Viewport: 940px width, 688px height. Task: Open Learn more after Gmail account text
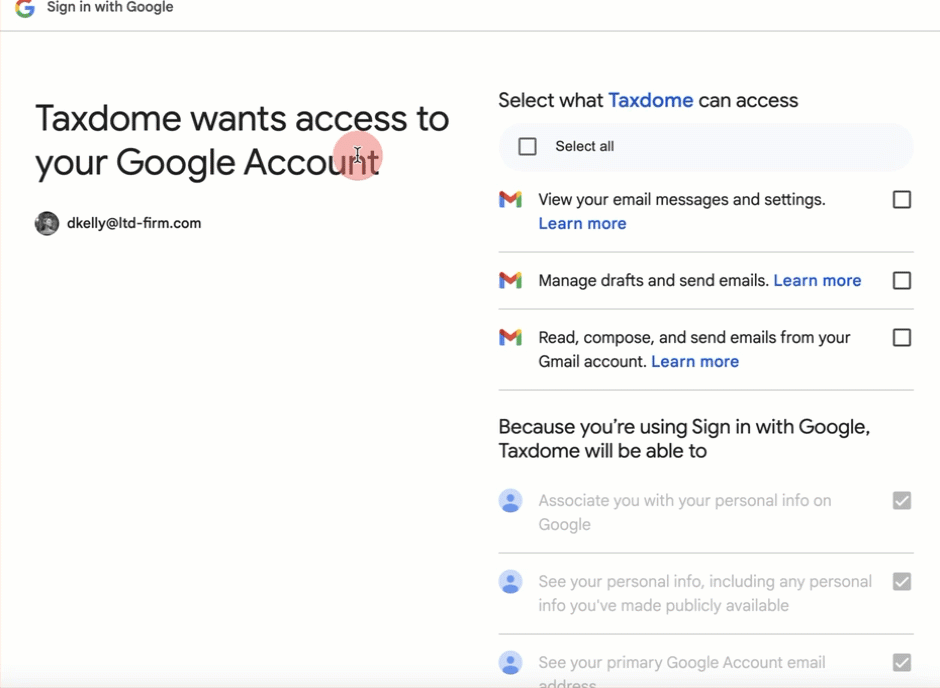(695, 362)
